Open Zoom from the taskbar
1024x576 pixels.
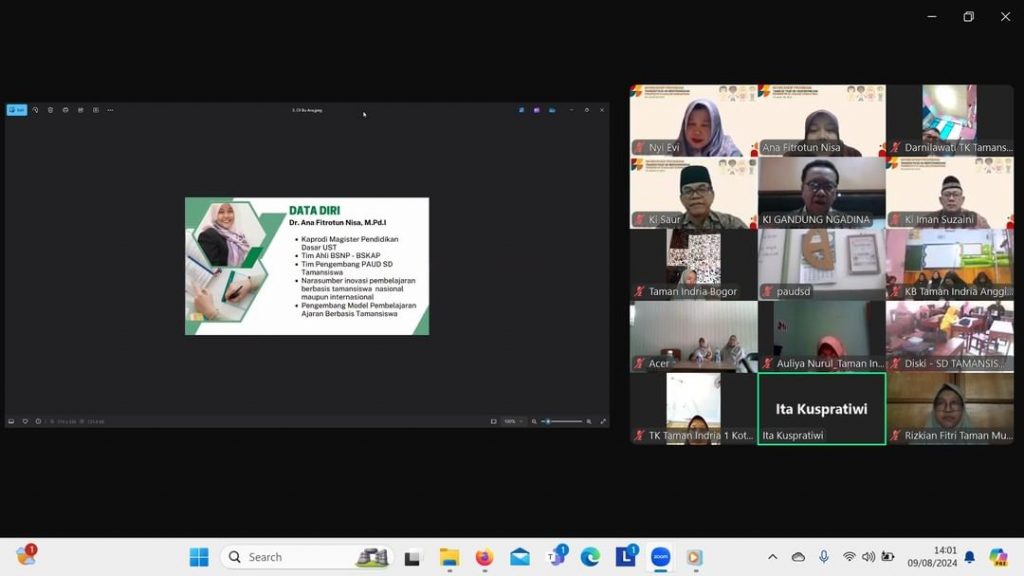tap(660, 557)
